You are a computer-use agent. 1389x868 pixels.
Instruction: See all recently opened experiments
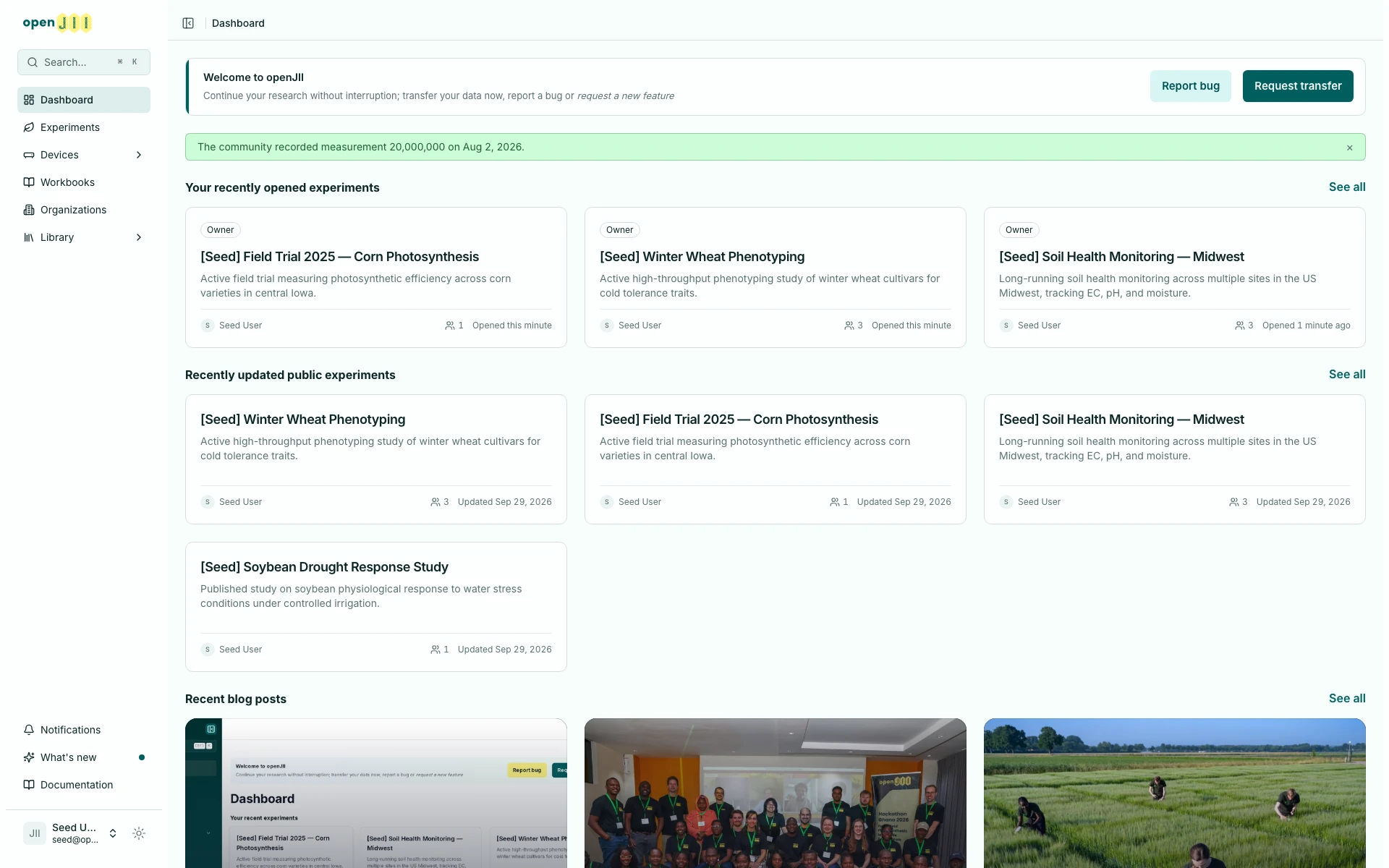1347,187
